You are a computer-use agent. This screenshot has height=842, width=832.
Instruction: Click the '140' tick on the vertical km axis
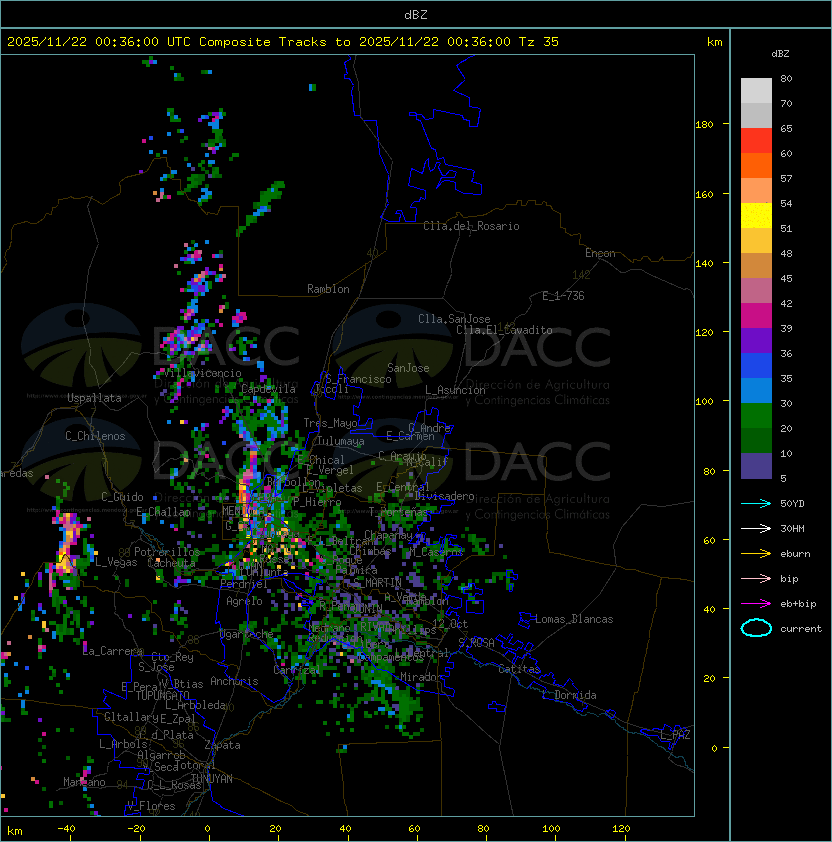pos(704,264)
